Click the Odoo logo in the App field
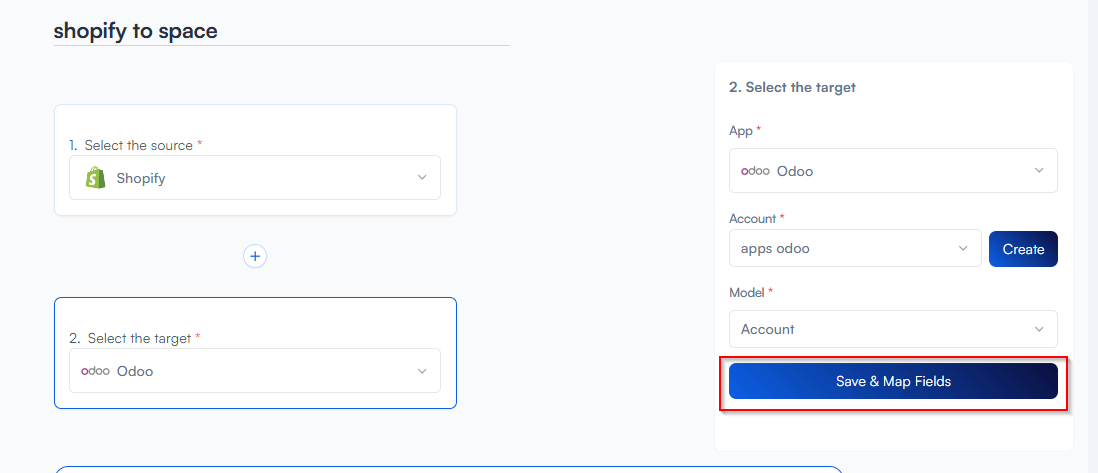 tap(755, 171)
